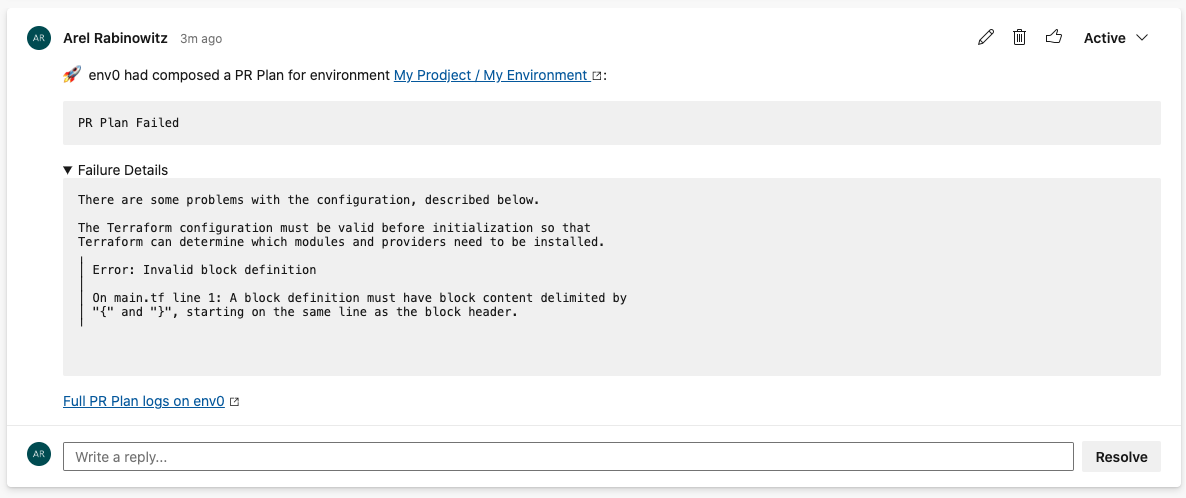Click the AR avatar next to Arel Rabinowitz
Screen dimensions: 1186x498
(x=39, y=37)
